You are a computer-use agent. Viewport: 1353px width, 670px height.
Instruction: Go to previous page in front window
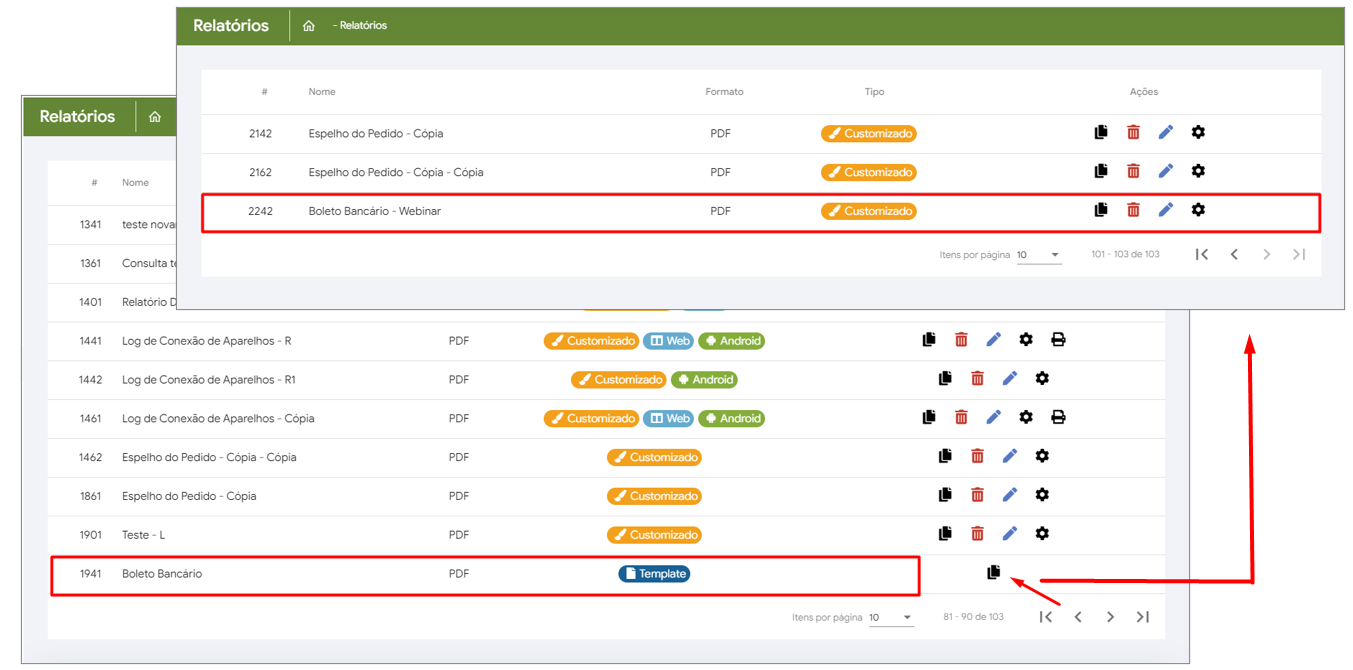pos(1234,255)
